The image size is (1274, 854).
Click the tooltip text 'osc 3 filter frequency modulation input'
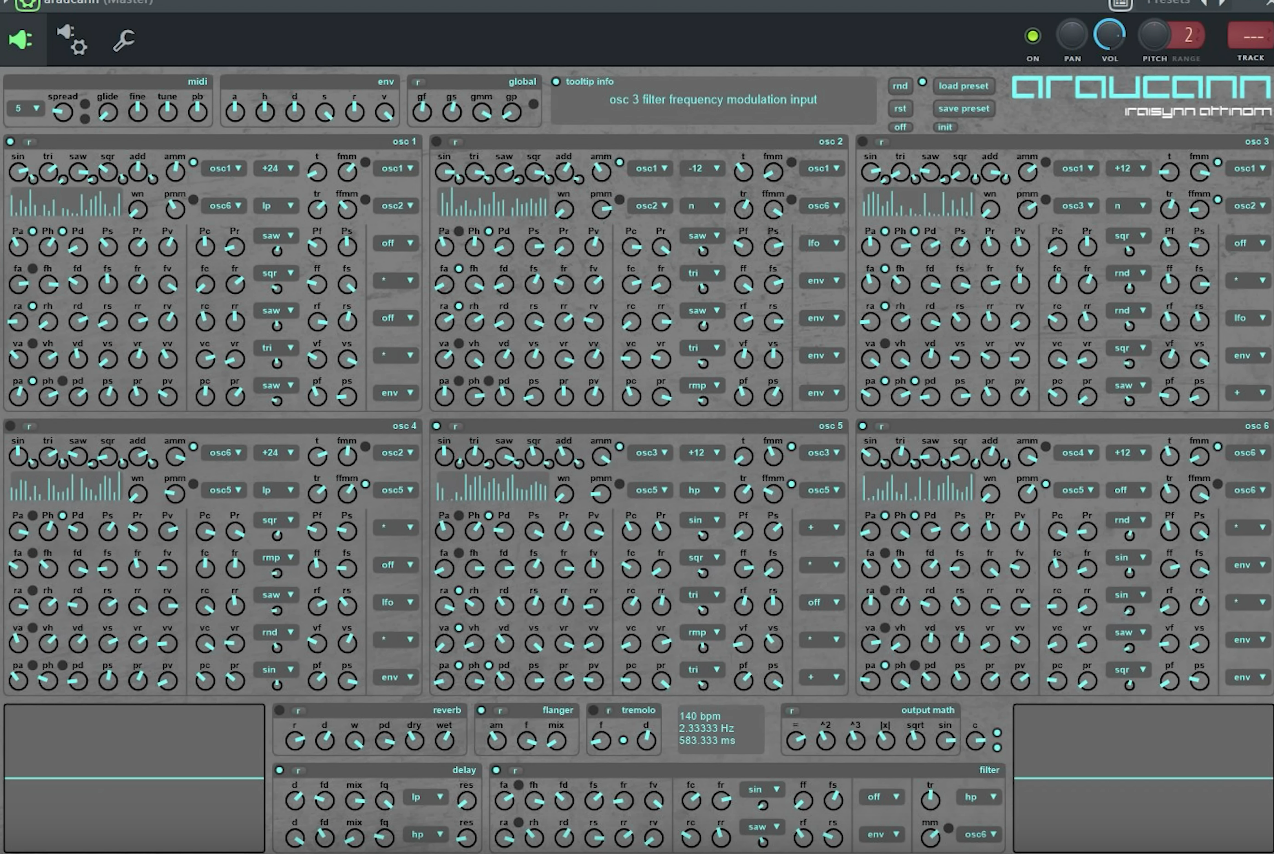(713, 100)
